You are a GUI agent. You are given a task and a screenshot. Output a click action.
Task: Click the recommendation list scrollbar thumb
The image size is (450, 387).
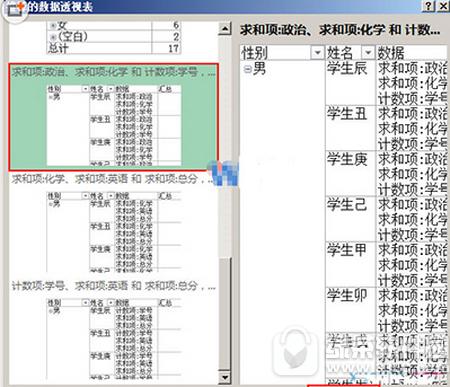225,313
